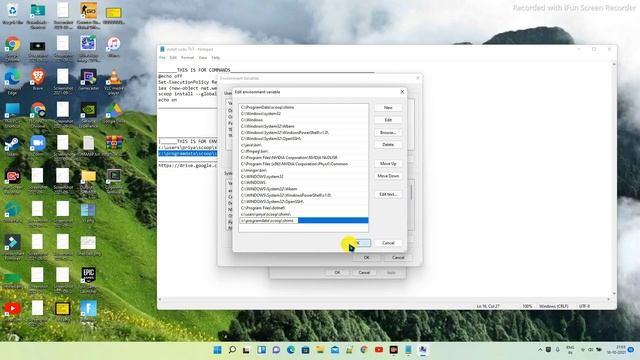Image resolution: width=640 pixels, height=360 pixels.
Task: Cancel the Edit environment variable dialog
Action: click(388, 243)
